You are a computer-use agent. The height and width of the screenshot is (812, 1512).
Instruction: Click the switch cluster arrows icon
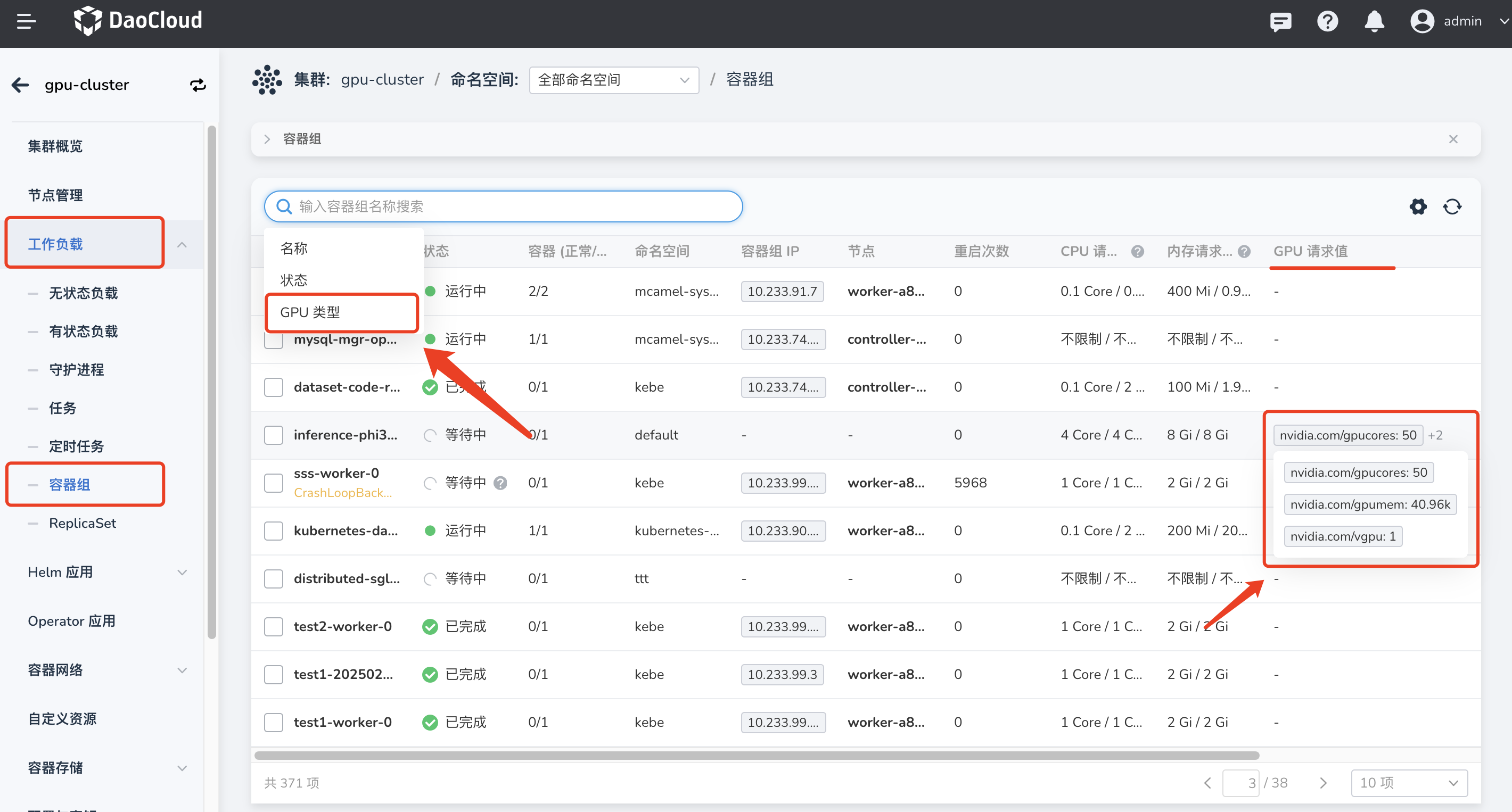(198, 85)
